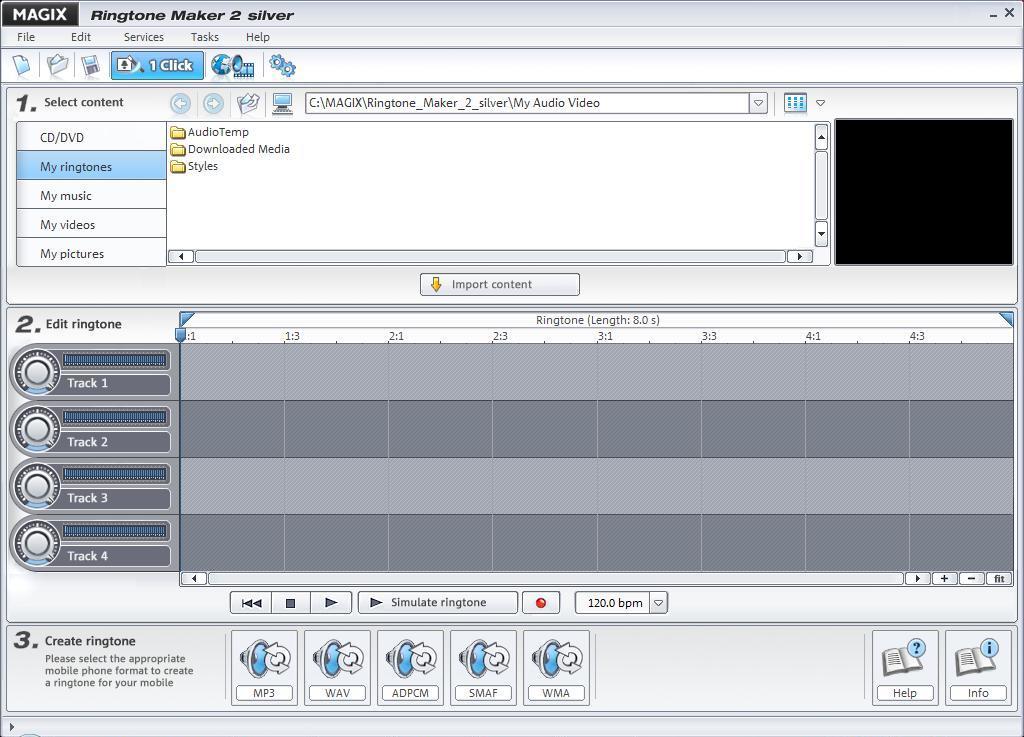Screen dimensions: 1024x737
Task: Open an existing project file
Action: (57, 64)
